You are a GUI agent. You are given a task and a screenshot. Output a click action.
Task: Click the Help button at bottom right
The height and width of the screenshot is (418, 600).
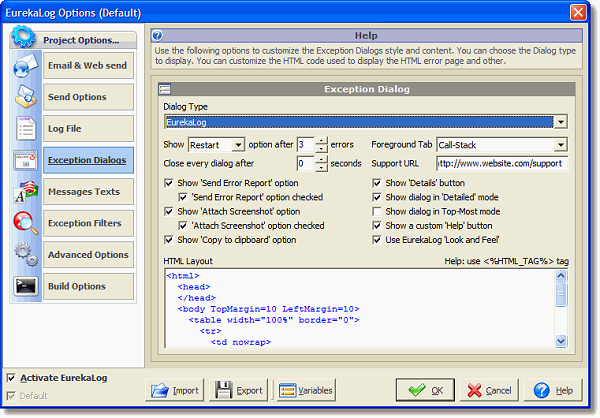(x=553, y=390)
